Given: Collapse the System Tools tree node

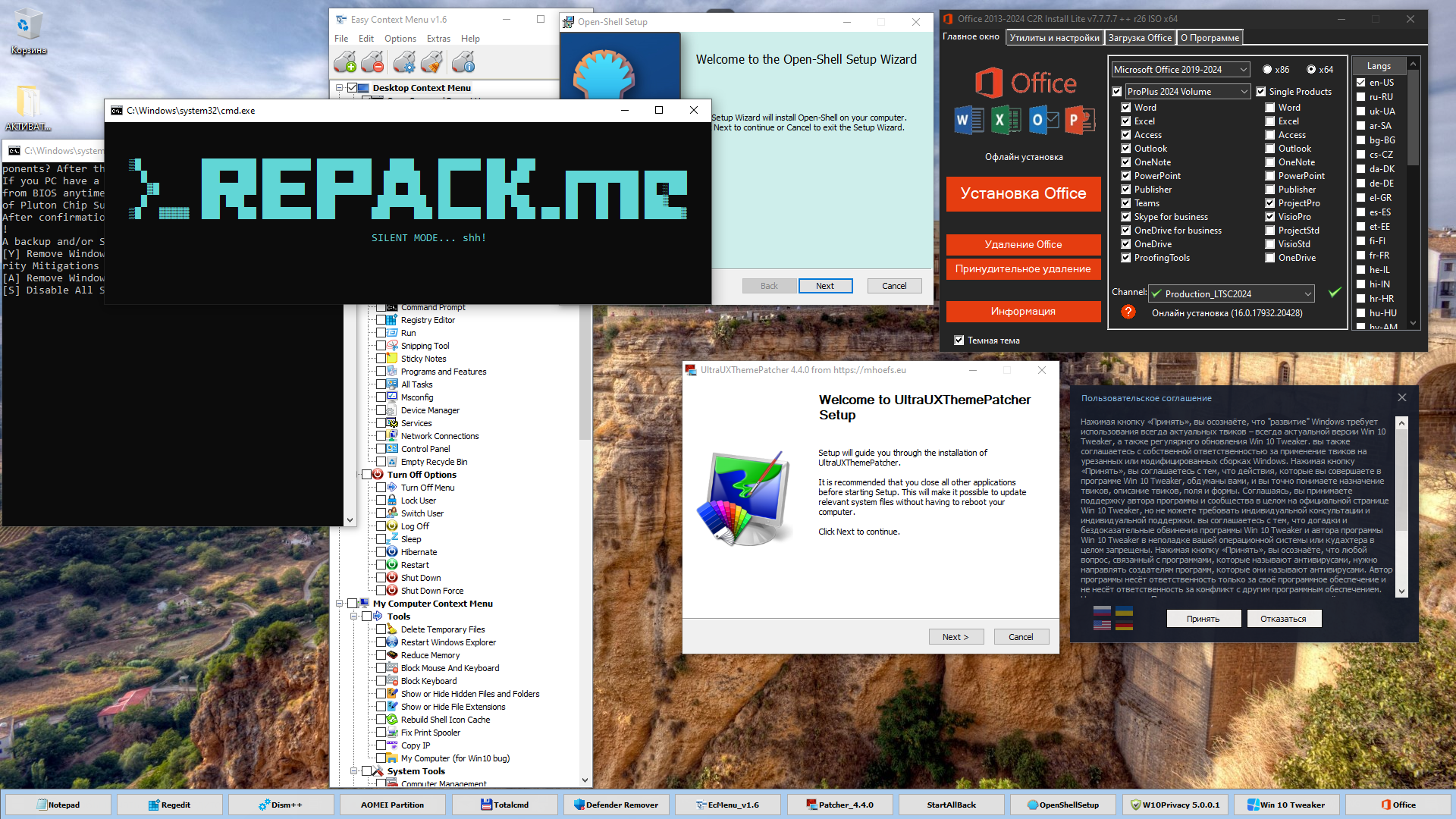Looking at the screenshot, I should 354,770.
